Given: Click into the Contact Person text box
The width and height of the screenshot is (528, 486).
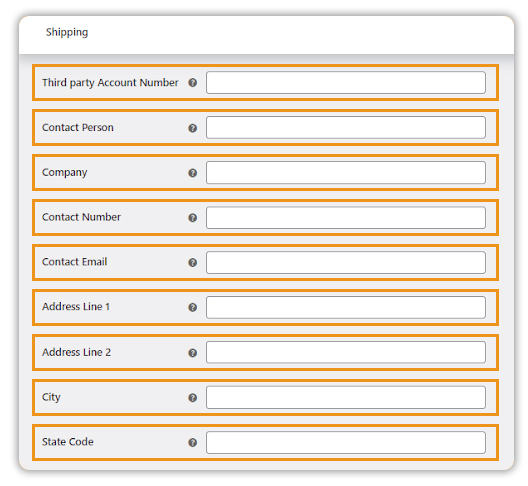Looking at the screenshot, I should [346, 128].
